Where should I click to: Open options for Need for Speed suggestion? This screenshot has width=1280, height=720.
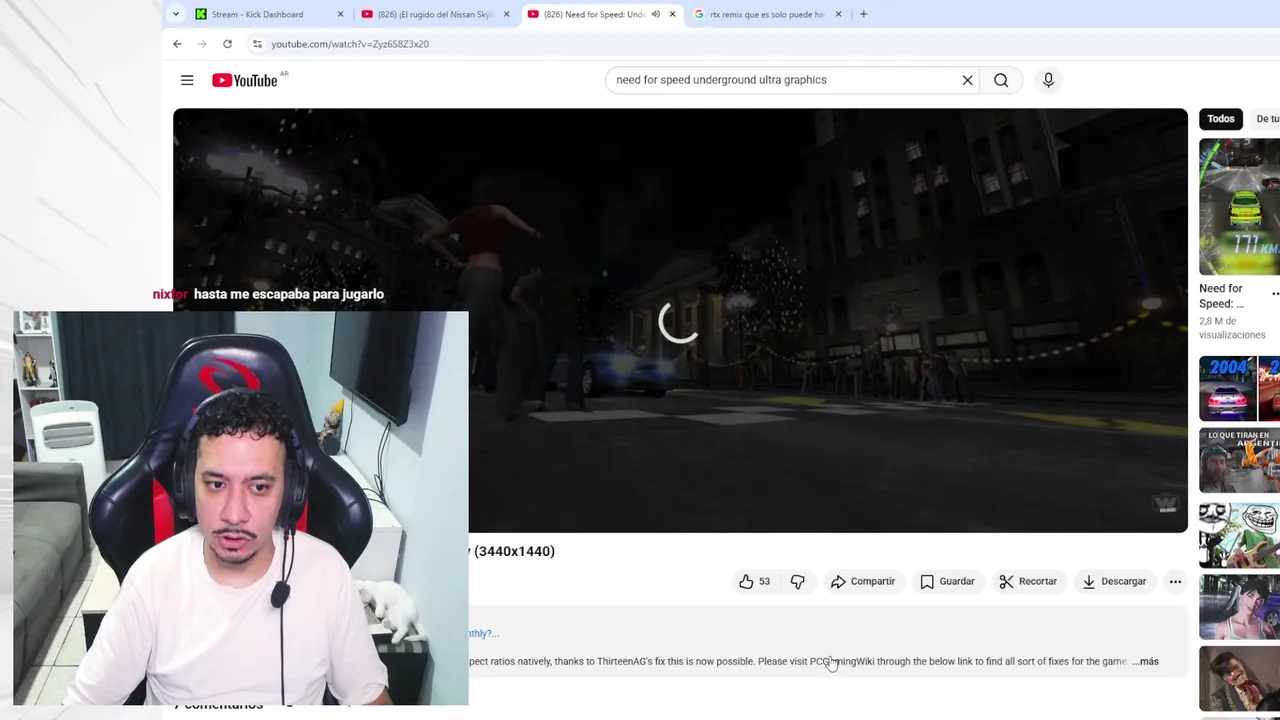point(1275,294)
